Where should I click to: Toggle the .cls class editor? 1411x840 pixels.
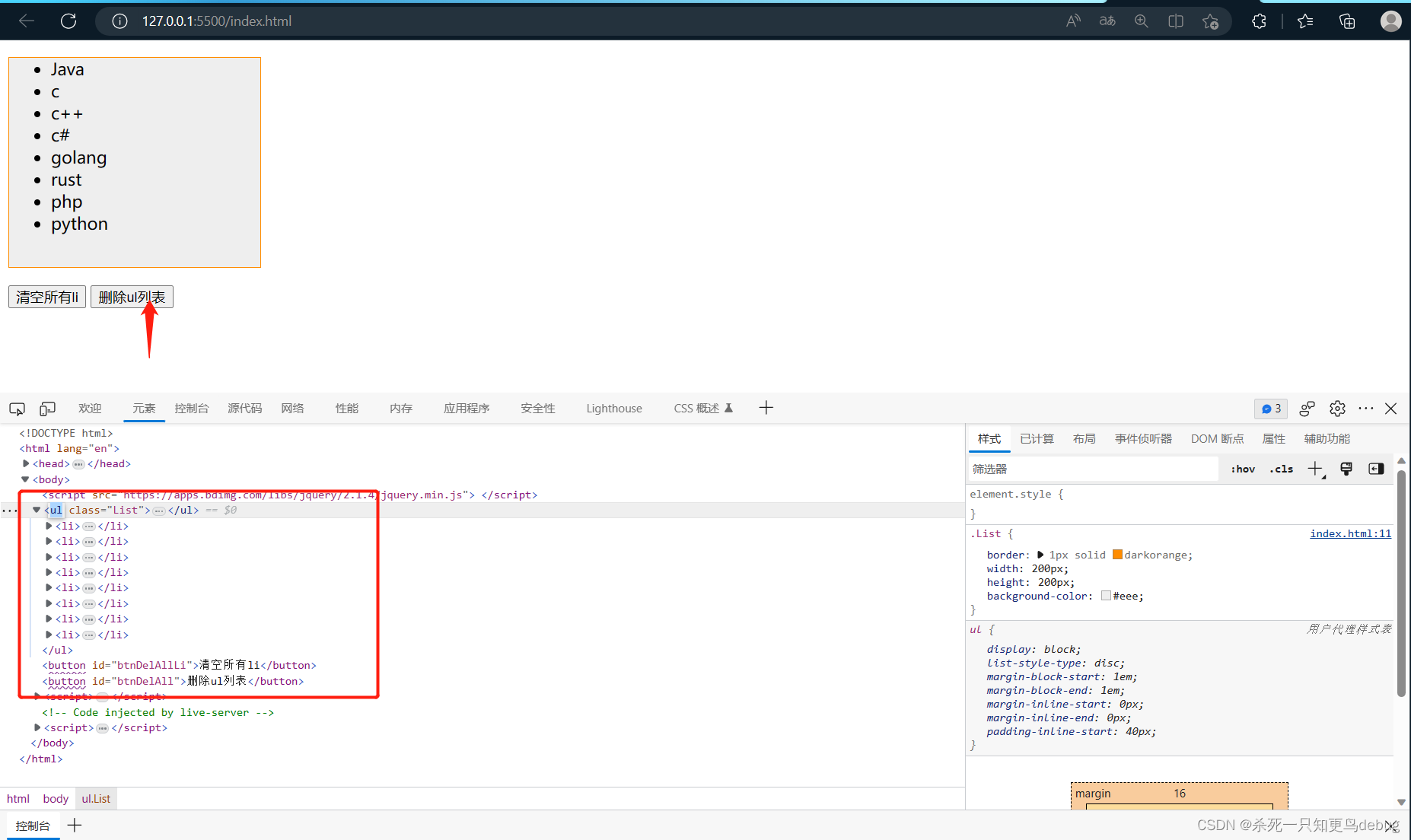(x=1282, y=469)
